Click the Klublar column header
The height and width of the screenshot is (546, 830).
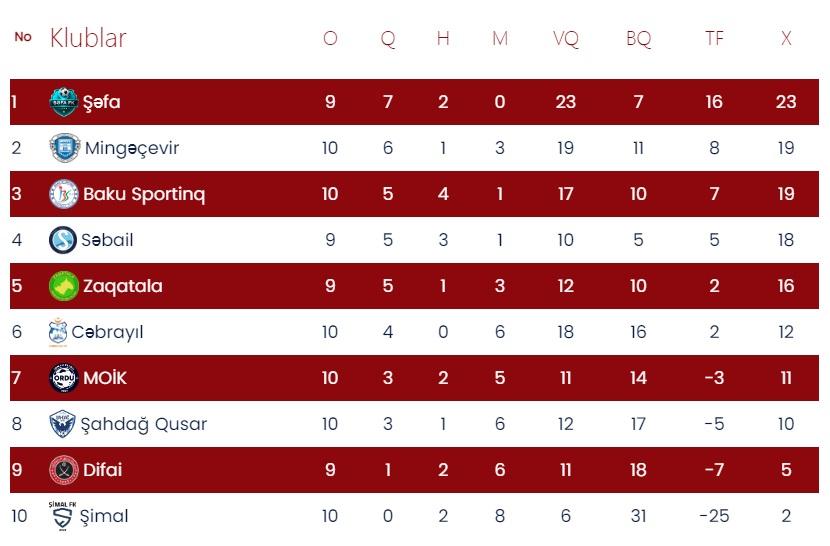88,38
